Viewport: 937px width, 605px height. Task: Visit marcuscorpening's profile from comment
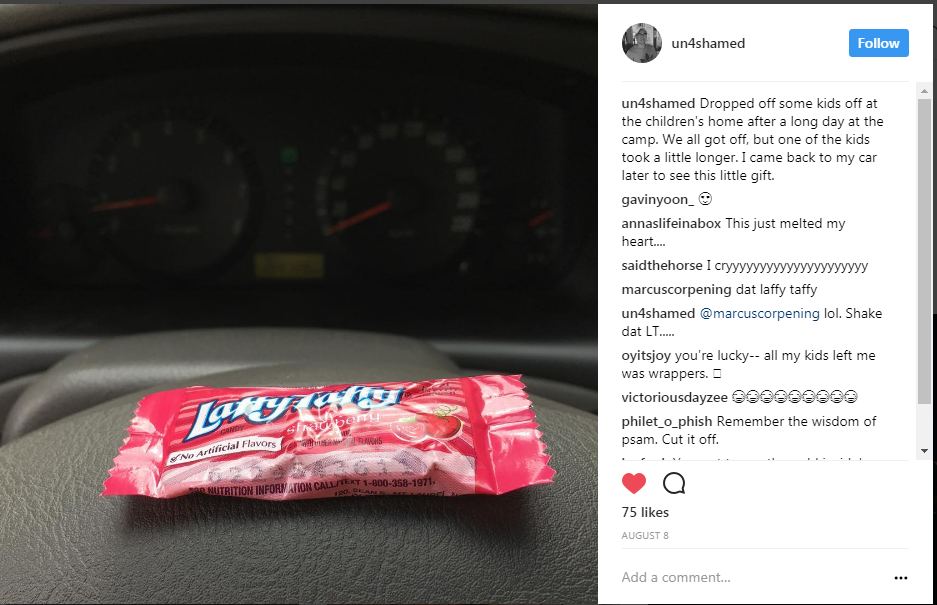pyautogui.click(x=676, y=289)
